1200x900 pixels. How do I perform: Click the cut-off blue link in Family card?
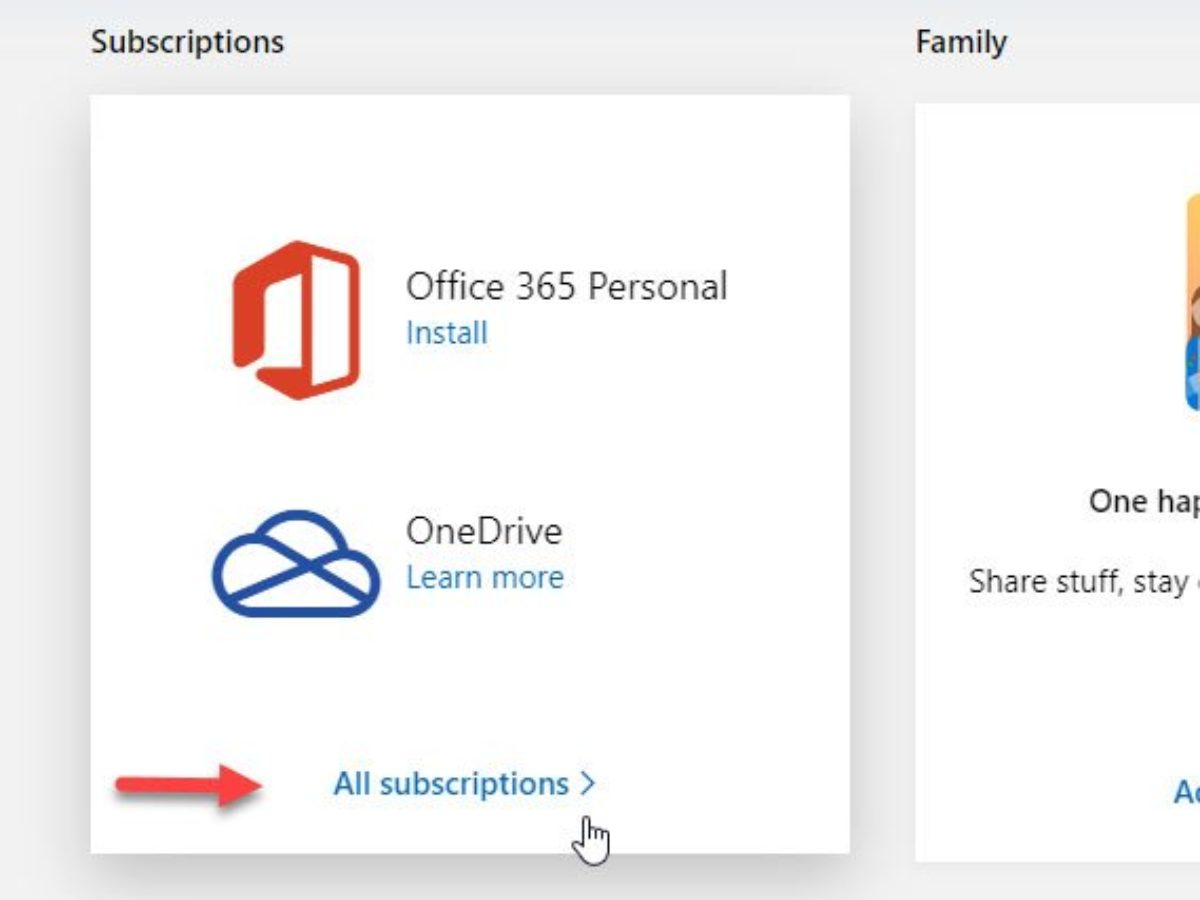pos(1186,792)
